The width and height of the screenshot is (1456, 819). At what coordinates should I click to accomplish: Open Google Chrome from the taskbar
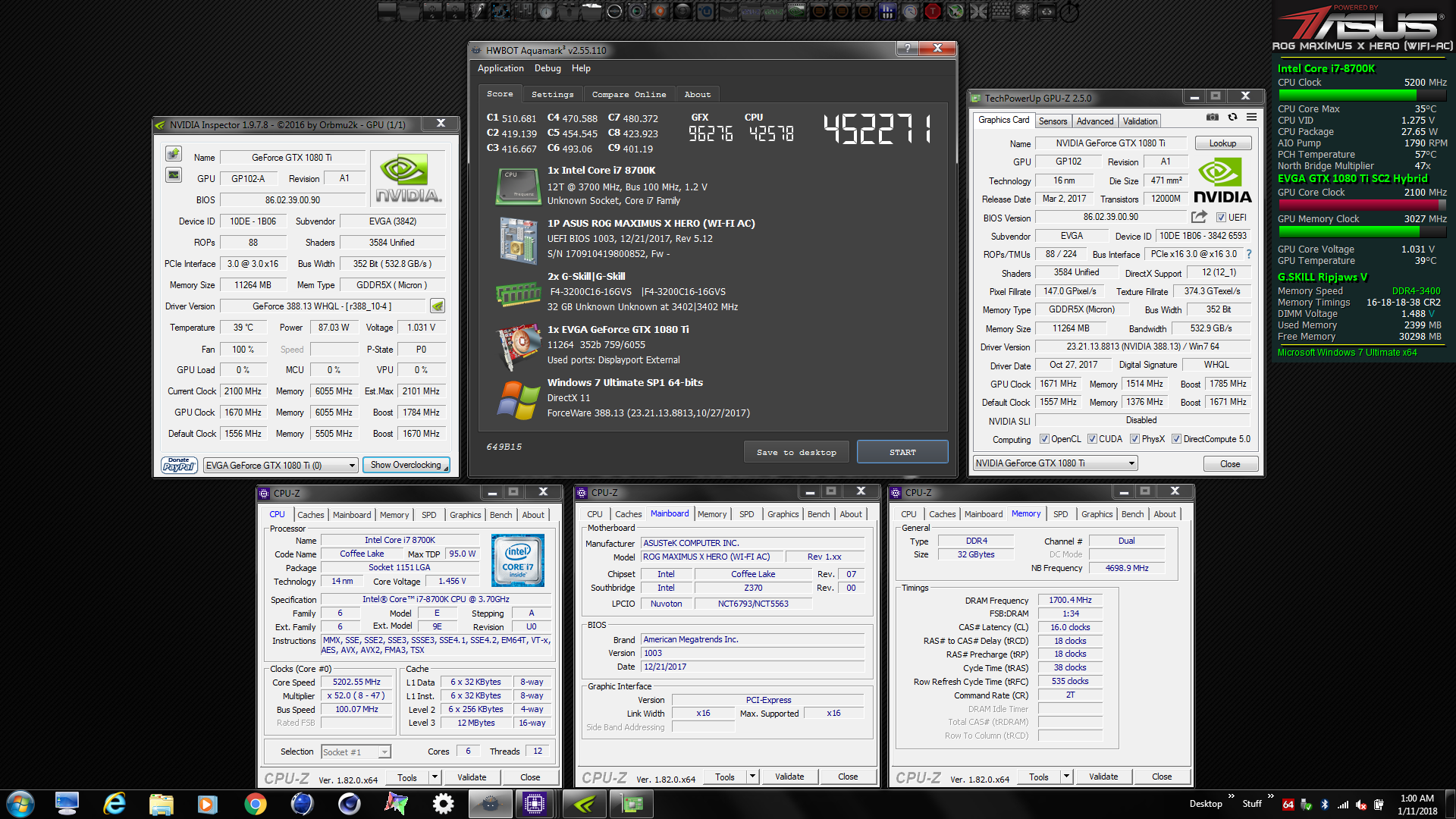coord(256,804)
